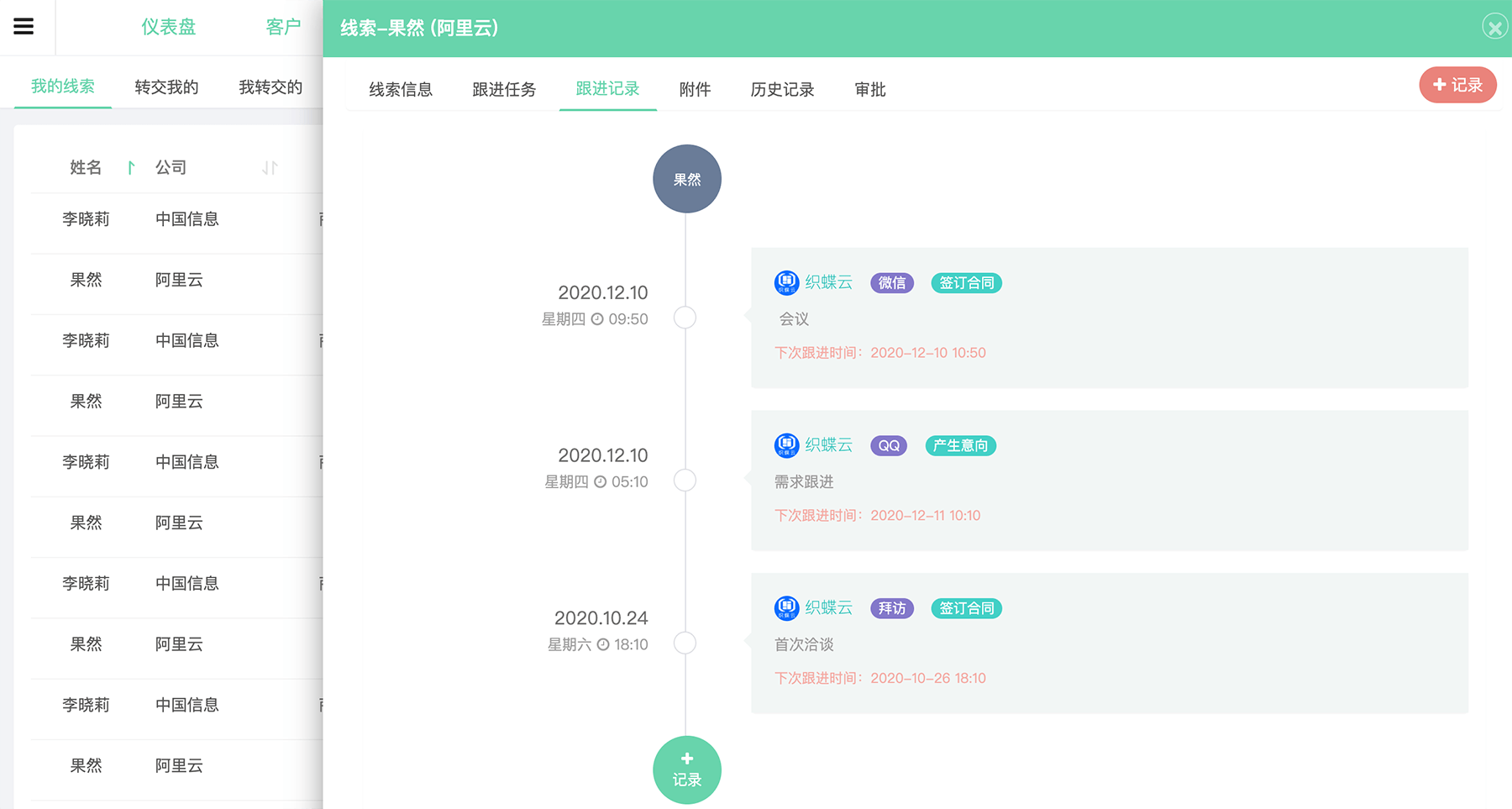Click the 产生意向 tag
The width and height of the screenshot is (1512, 809).
click(x=960, y=445)
